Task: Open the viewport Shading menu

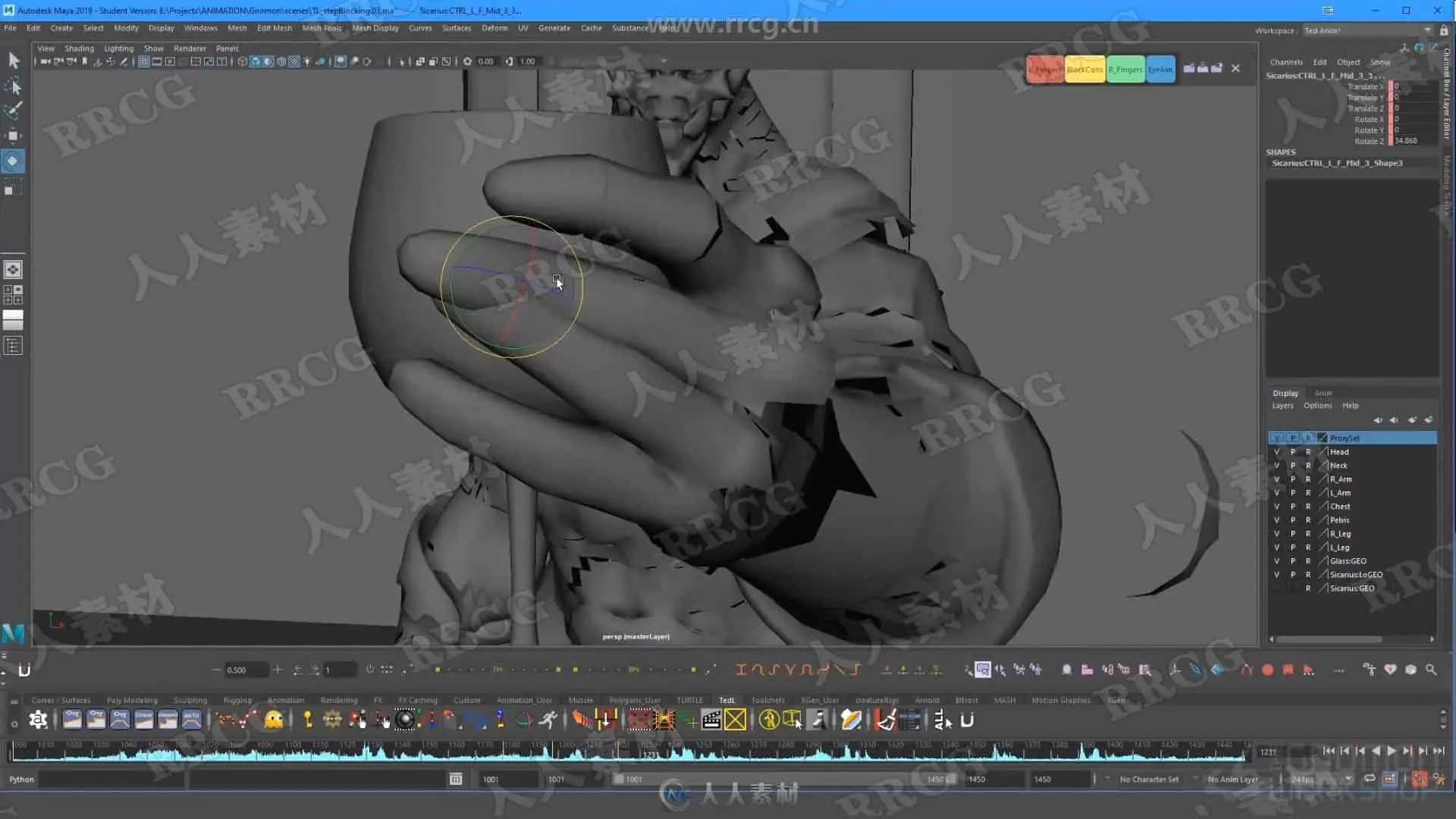Action: point(79,49)
